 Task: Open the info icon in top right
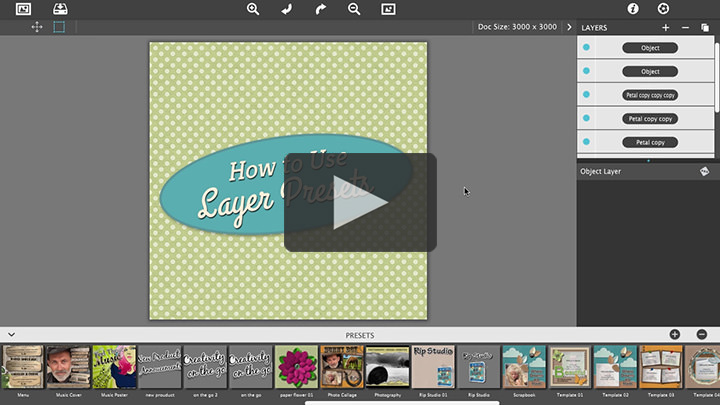click(633, 9)
